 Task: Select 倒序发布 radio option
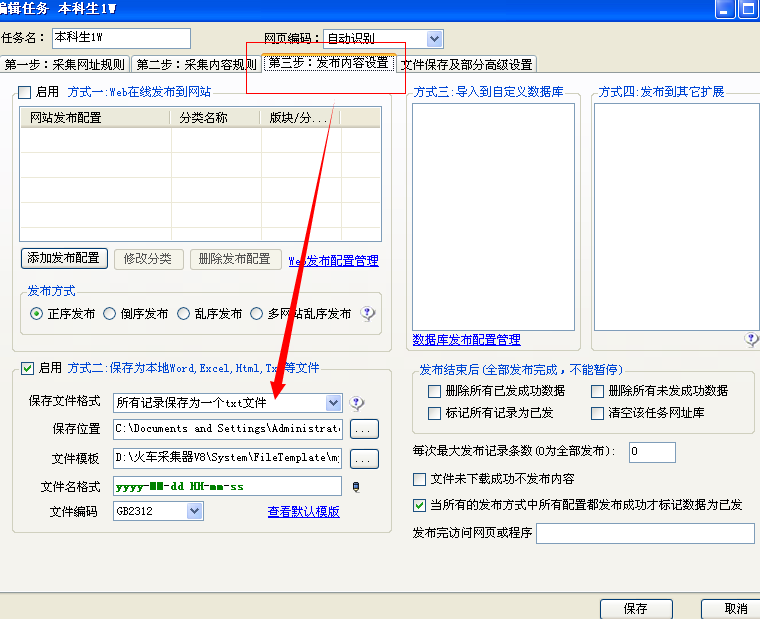tap(110, 314)
